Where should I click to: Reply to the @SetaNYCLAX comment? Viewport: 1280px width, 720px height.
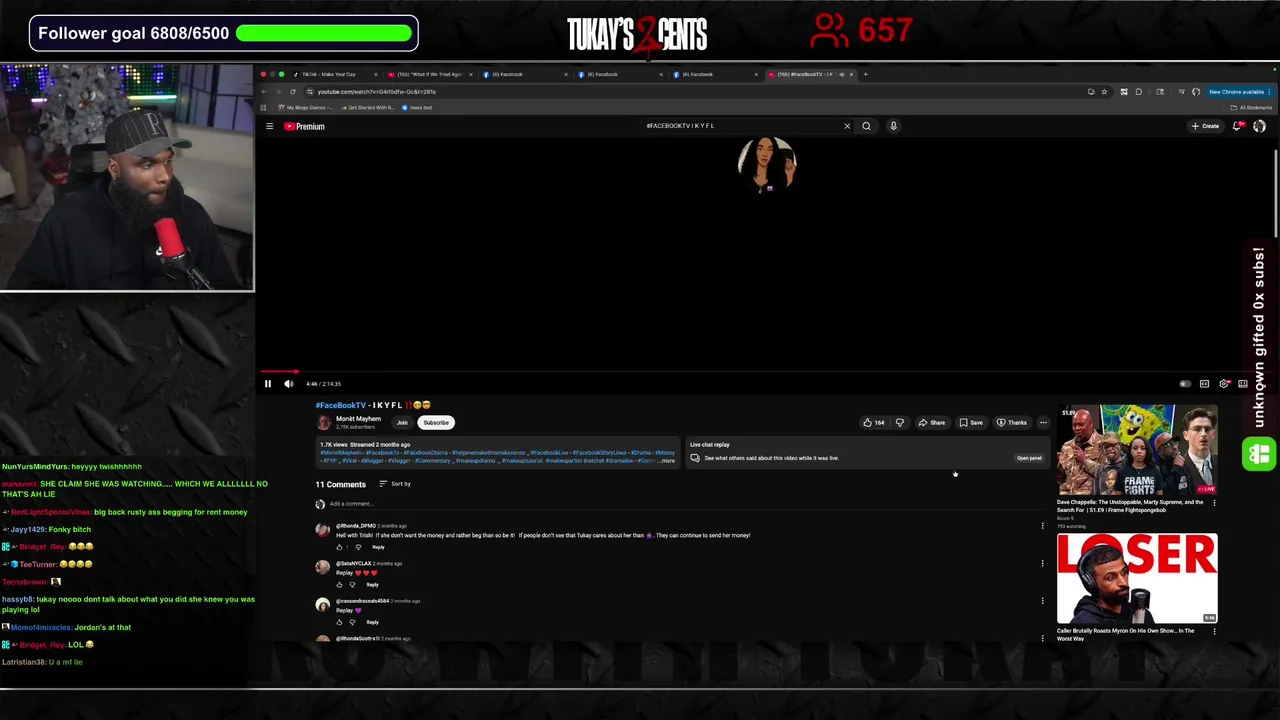pos(372,584)
